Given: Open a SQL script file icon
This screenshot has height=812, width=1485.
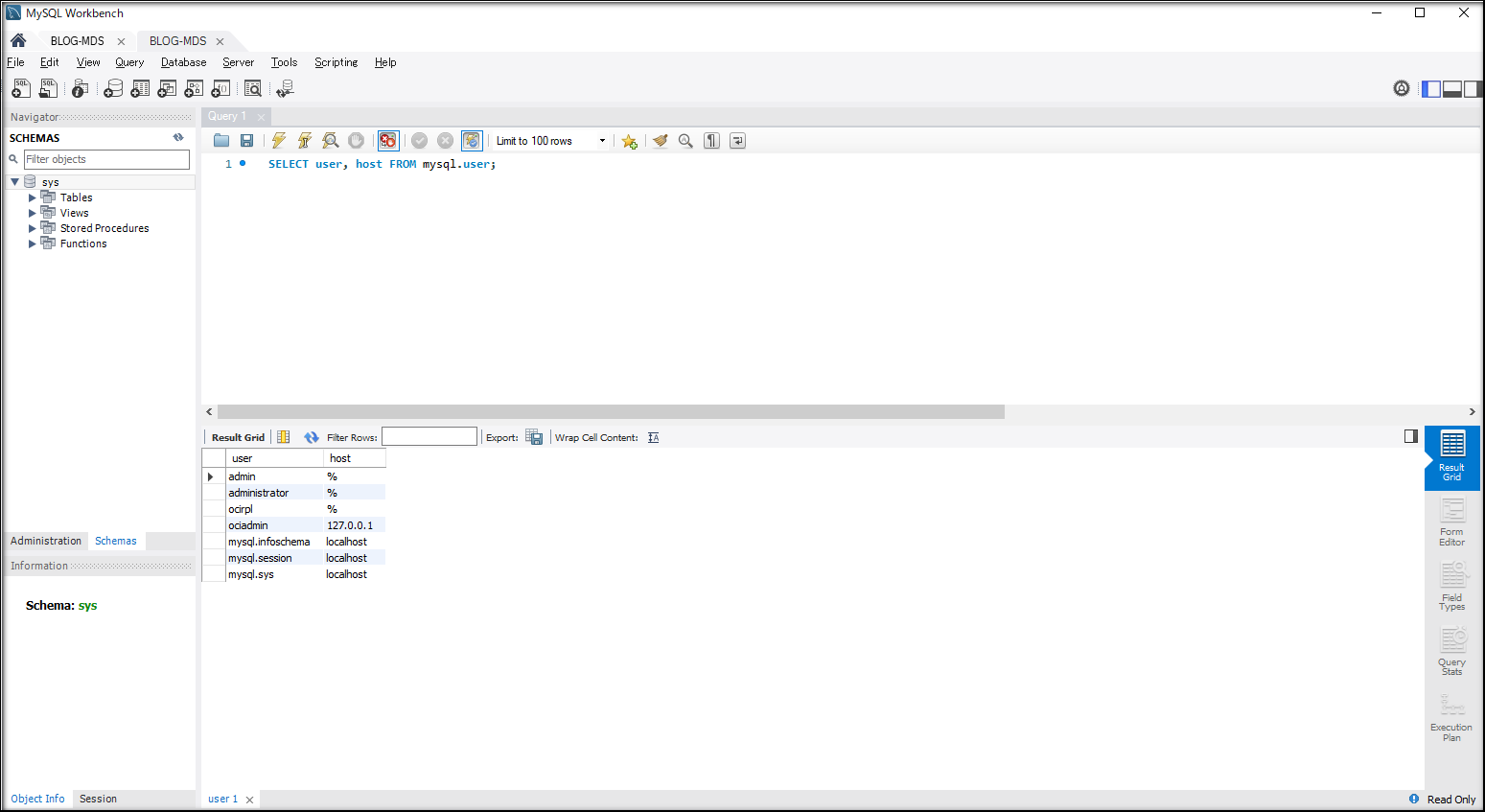Looking at the screenshot, I should coord(48,88).
